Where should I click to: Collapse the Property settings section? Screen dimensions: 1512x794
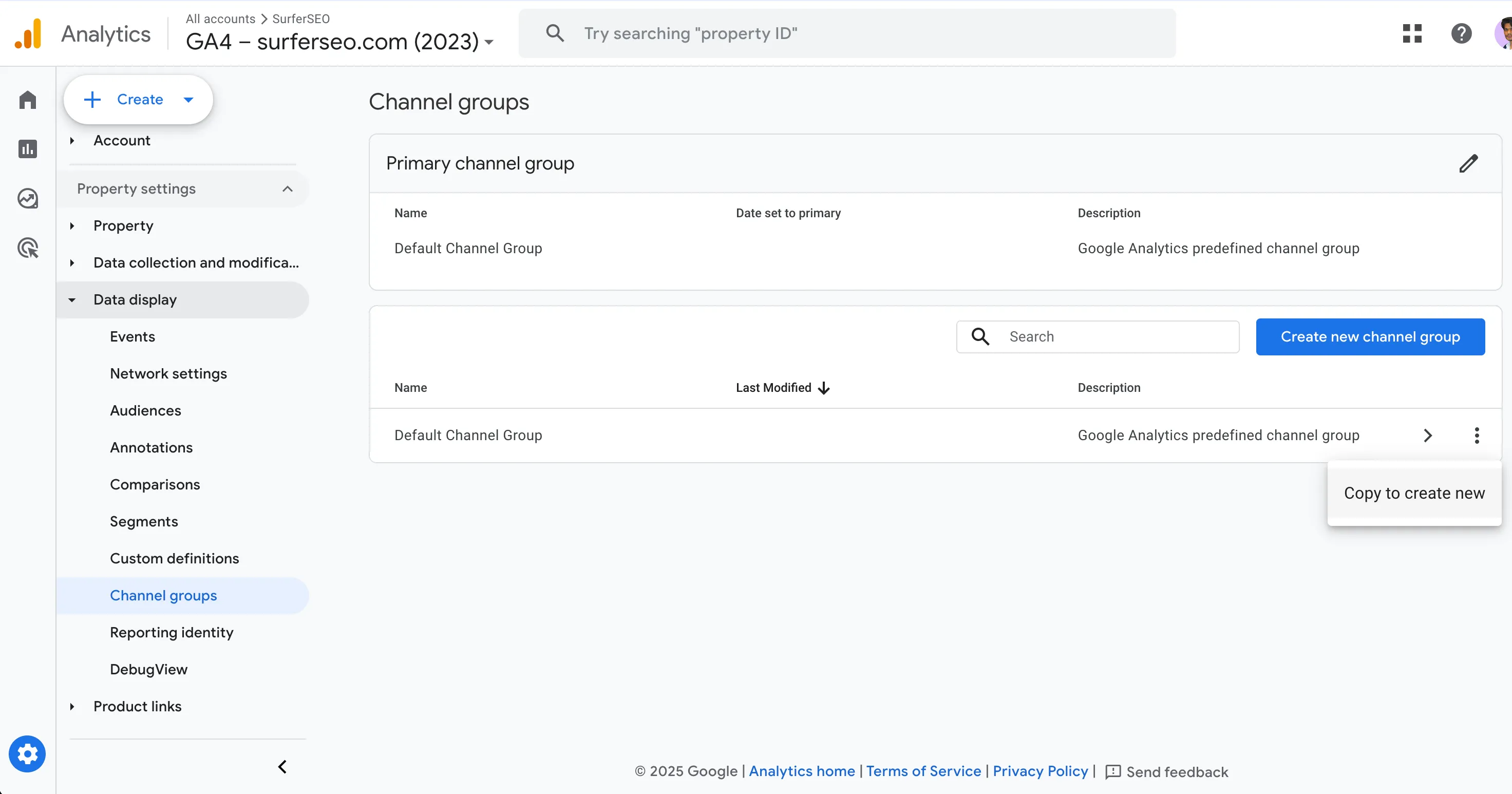pyautogui.click(x=287, y=189)
